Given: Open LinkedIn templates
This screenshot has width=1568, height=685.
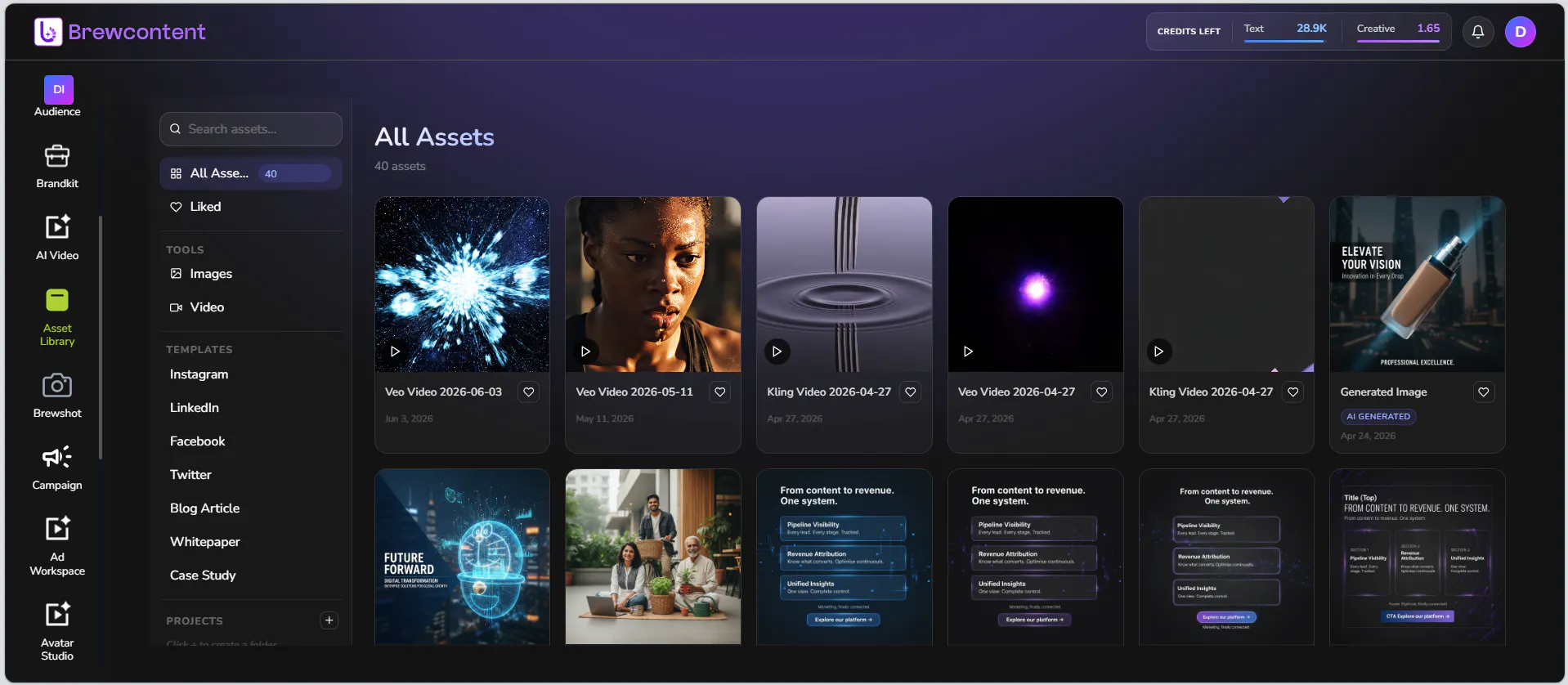Looking at the screenshot, I should point(195,408).
